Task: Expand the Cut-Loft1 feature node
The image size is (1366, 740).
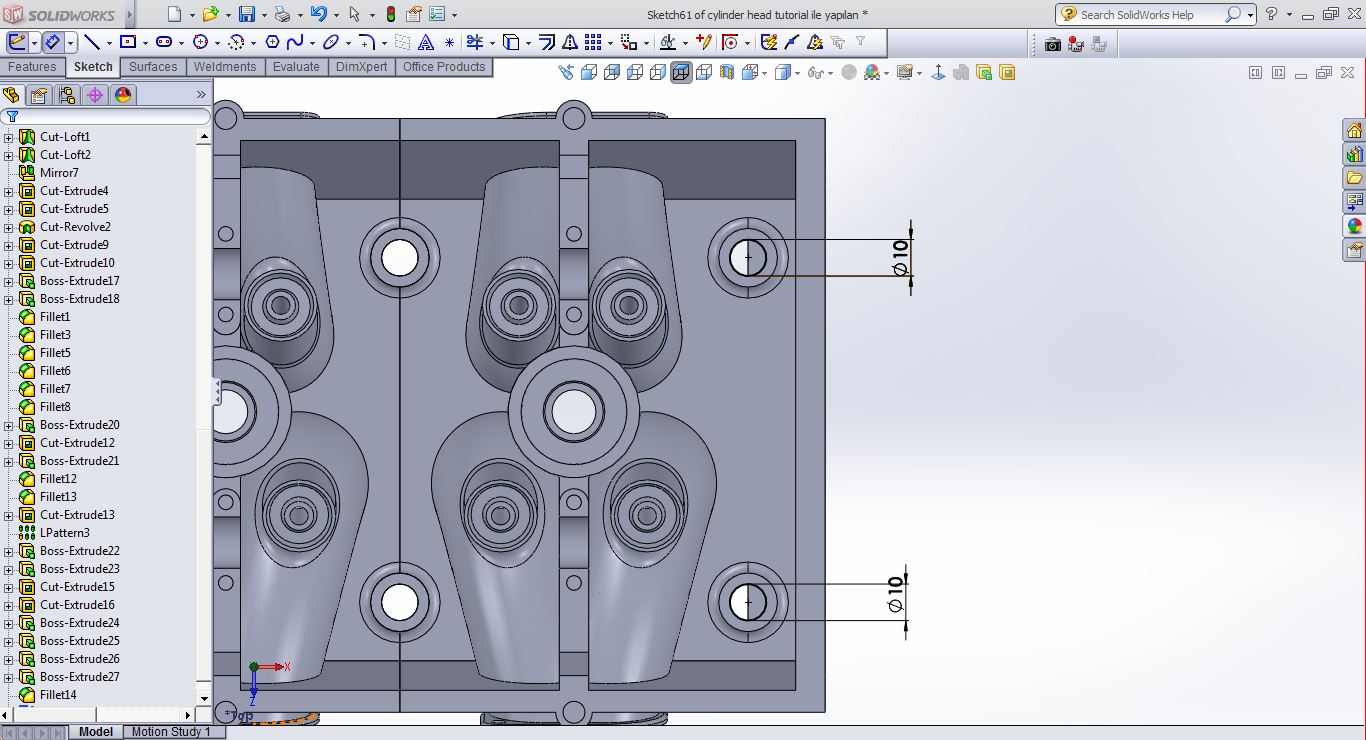Action: click(10, 136)
